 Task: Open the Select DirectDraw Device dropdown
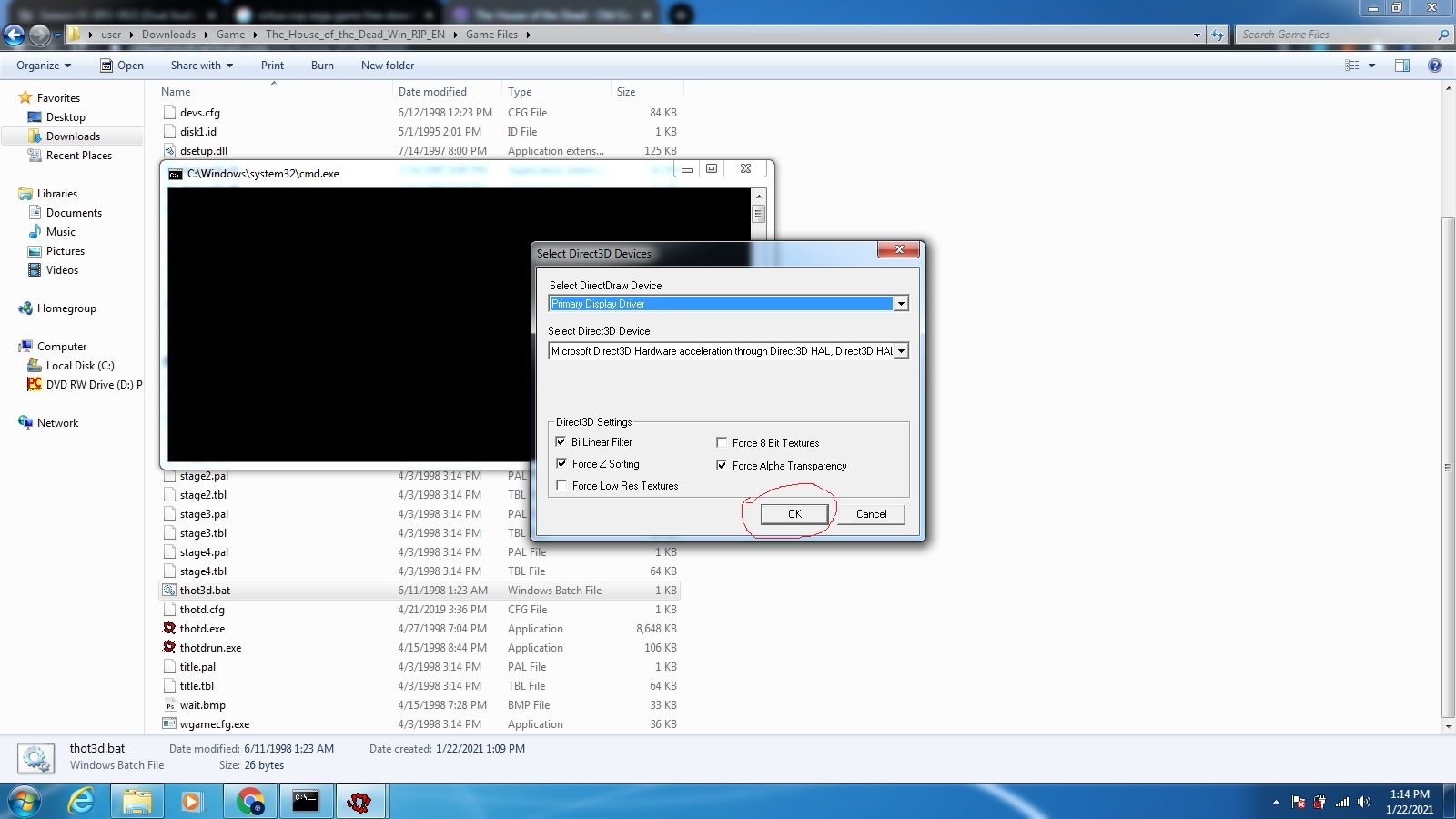tap(901, 304)
